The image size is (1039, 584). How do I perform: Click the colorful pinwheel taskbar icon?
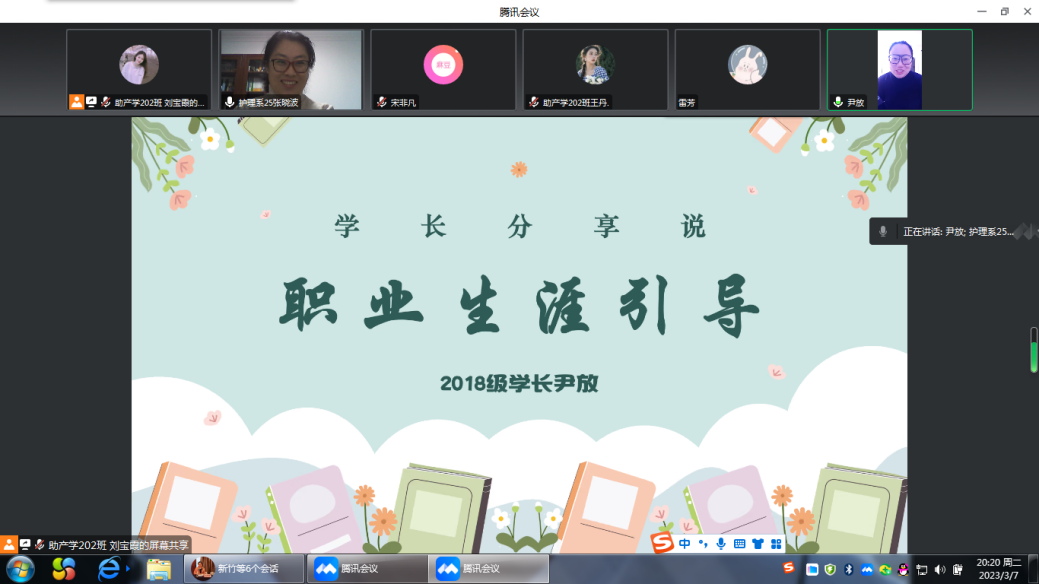(64, 569)
